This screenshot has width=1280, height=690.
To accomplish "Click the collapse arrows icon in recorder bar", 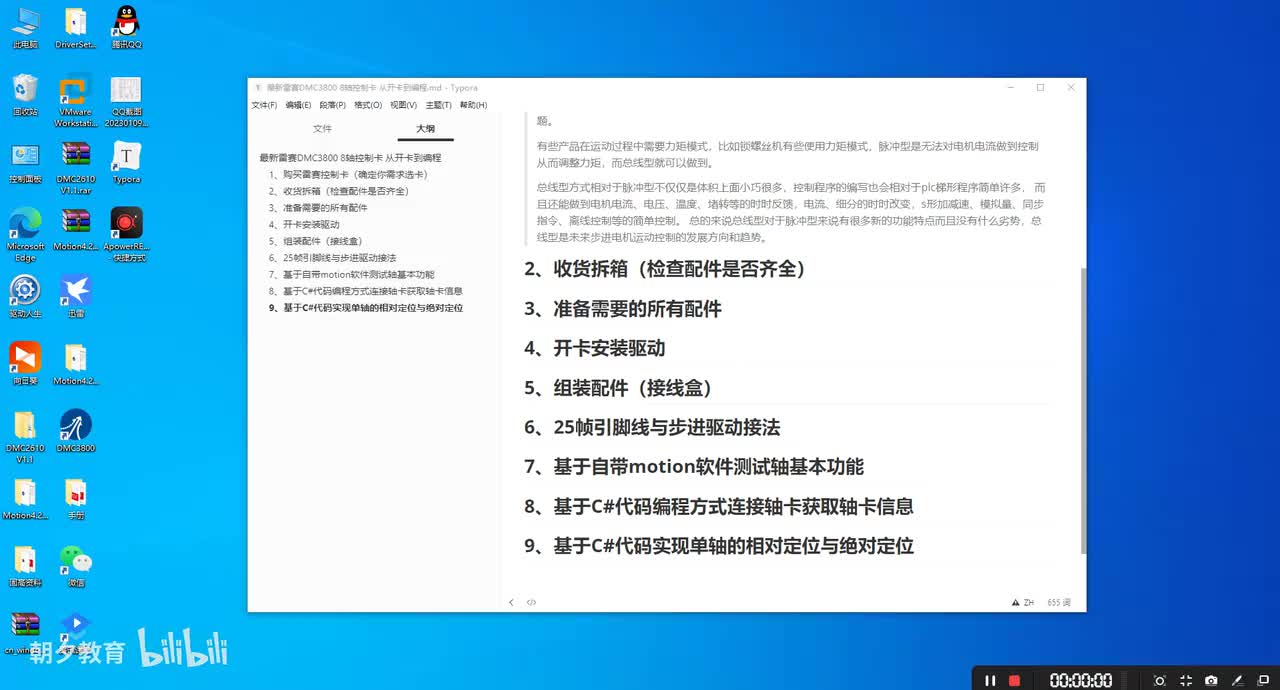I will tap(1185, 680).
